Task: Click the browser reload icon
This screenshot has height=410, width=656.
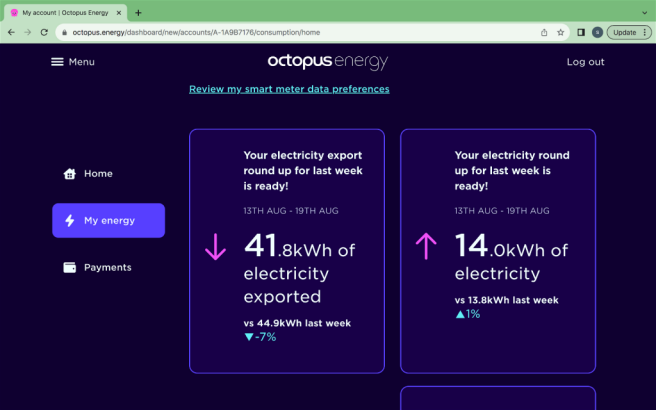Action: coord(44,32)
